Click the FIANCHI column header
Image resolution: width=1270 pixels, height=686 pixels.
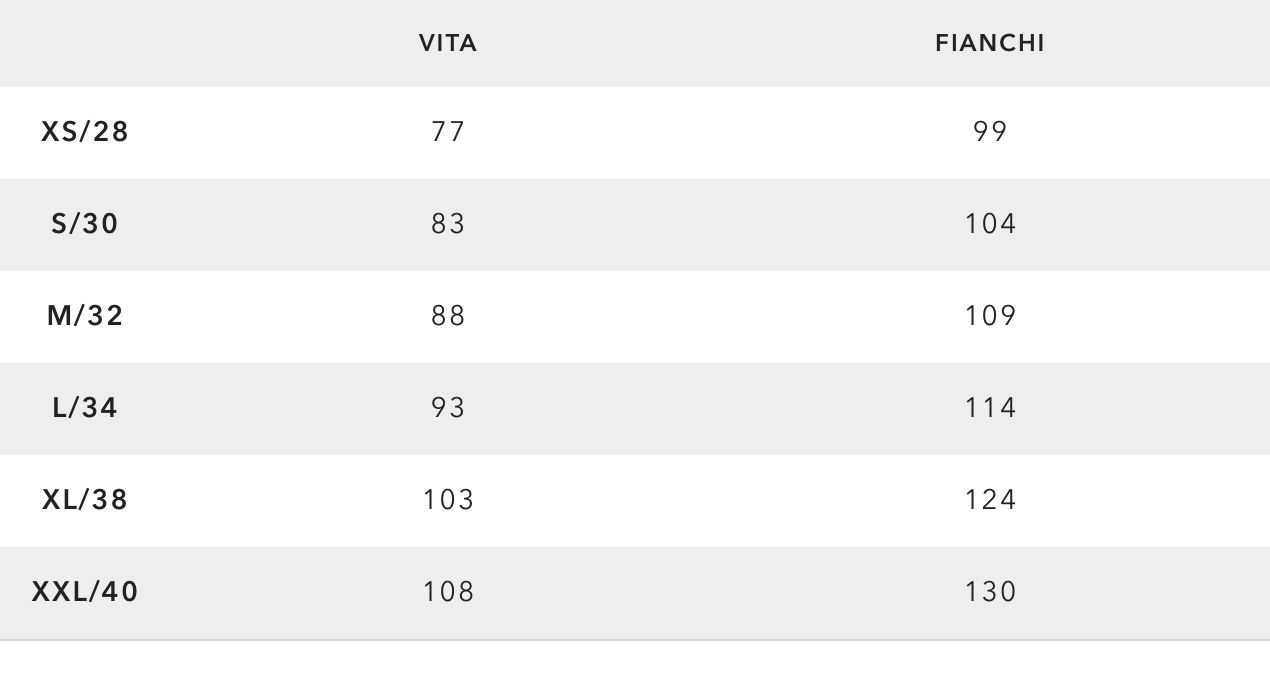990,43
